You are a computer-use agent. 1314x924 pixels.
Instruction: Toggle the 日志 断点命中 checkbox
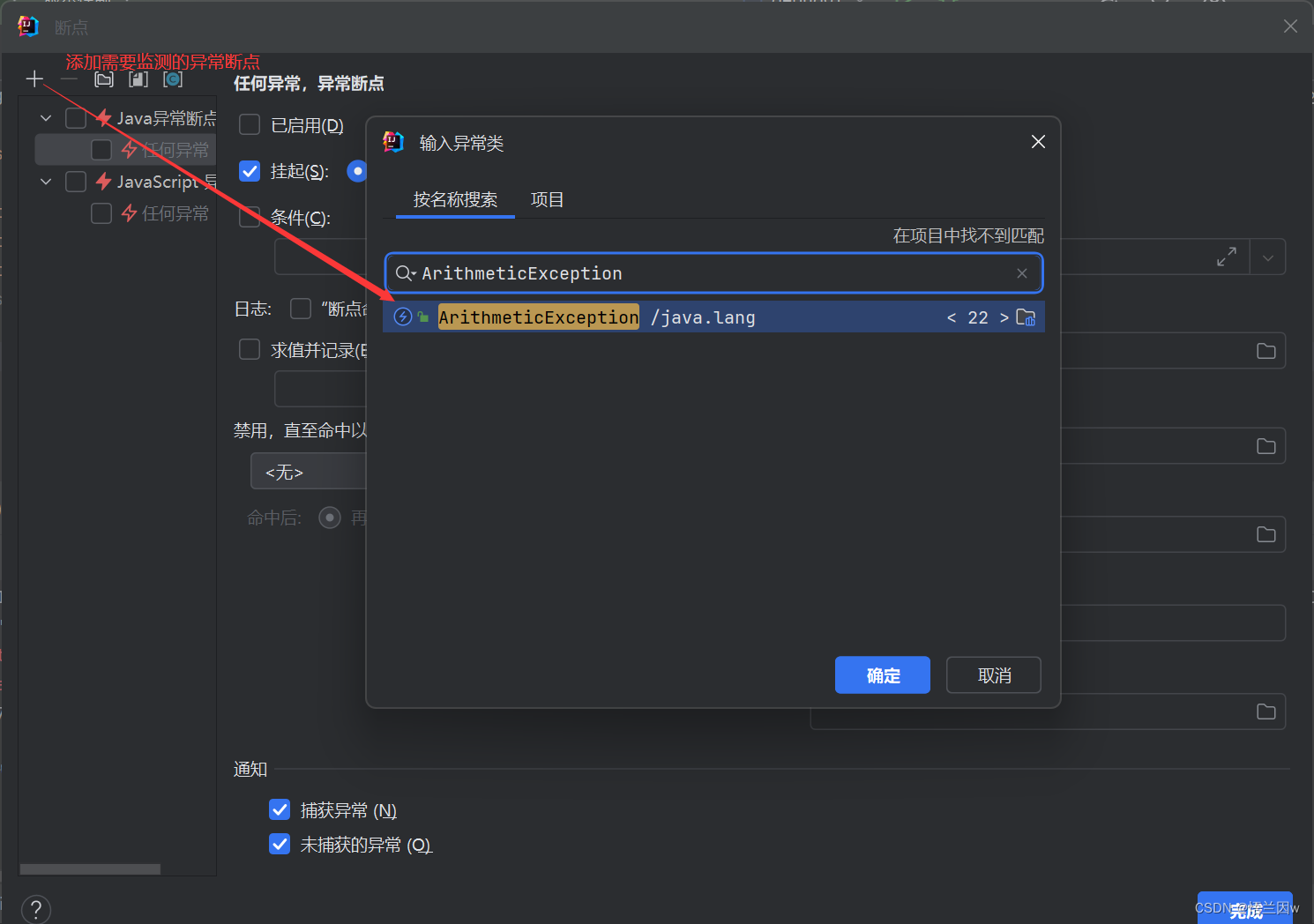(x=301, y=309)
